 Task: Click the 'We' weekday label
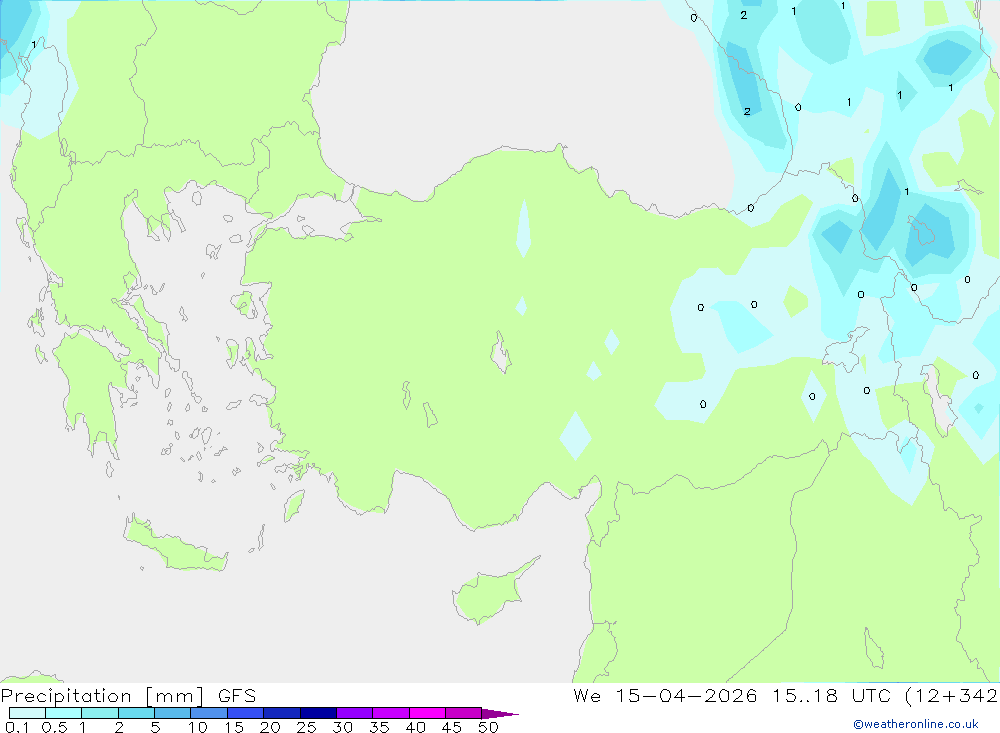587,695
